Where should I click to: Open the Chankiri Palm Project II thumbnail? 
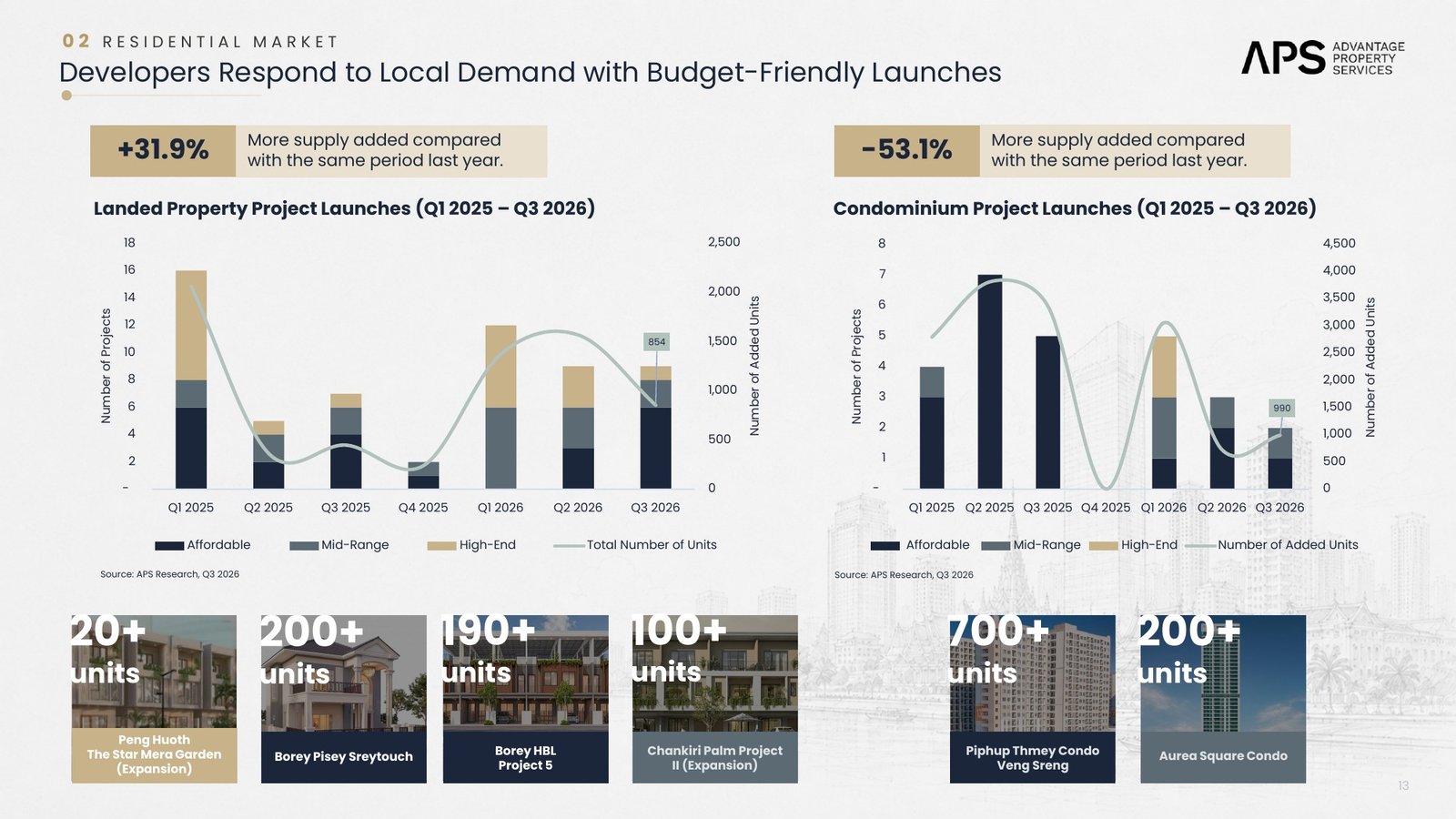pyautogui.click(x=714, y=699)
